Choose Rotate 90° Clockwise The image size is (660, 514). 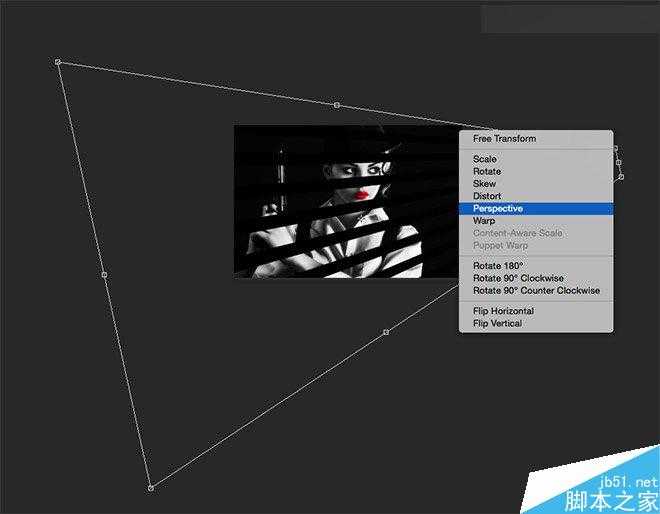click(x=518, y=278)
